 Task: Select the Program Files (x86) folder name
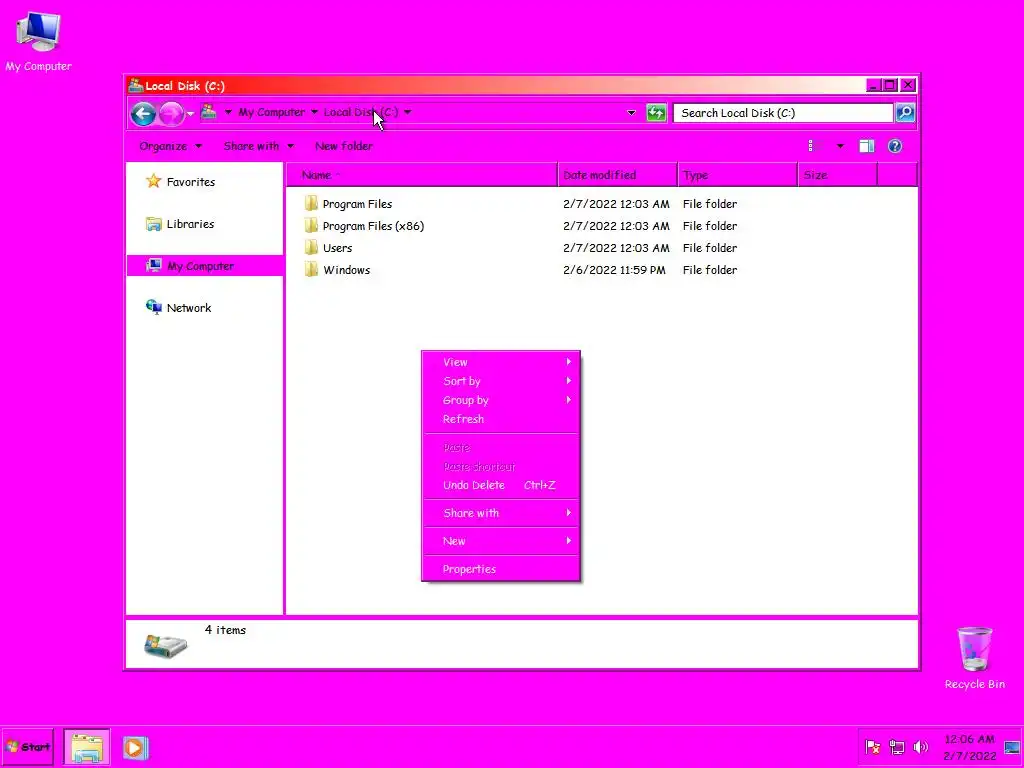click(x=373, y=226)
